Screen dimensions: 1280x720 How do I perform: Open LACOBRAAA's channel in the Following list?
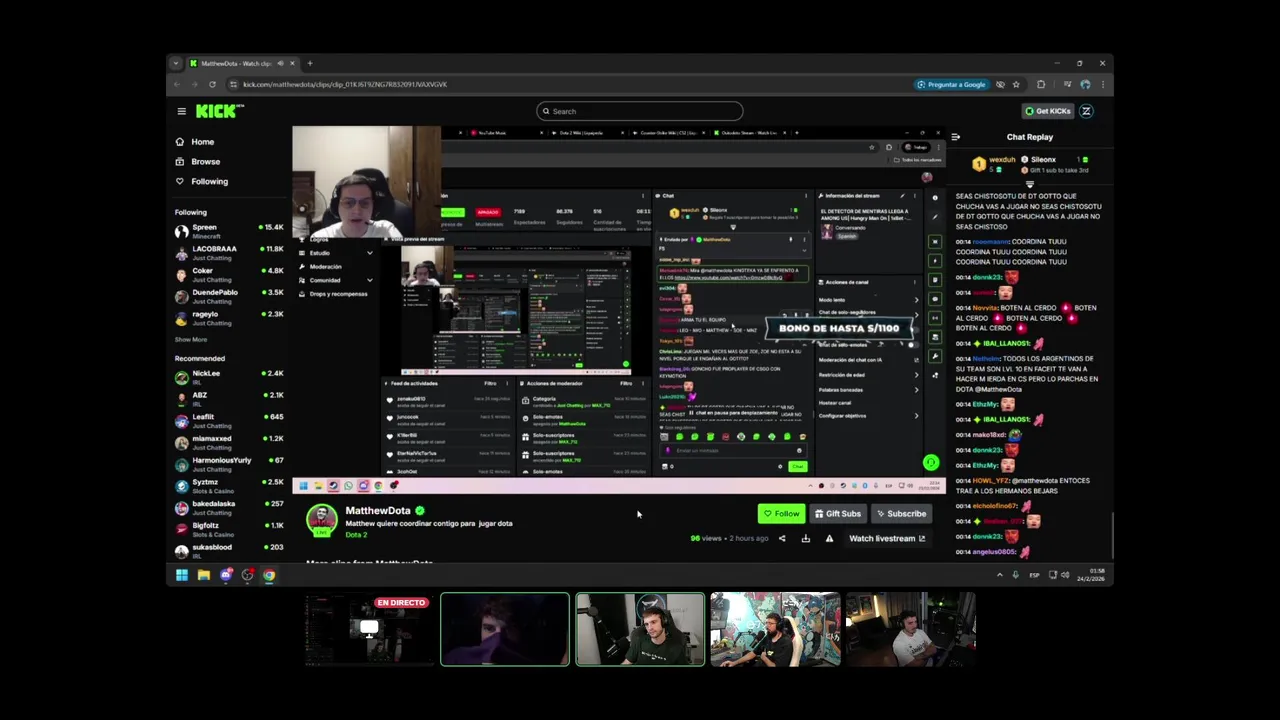[229, 252]
